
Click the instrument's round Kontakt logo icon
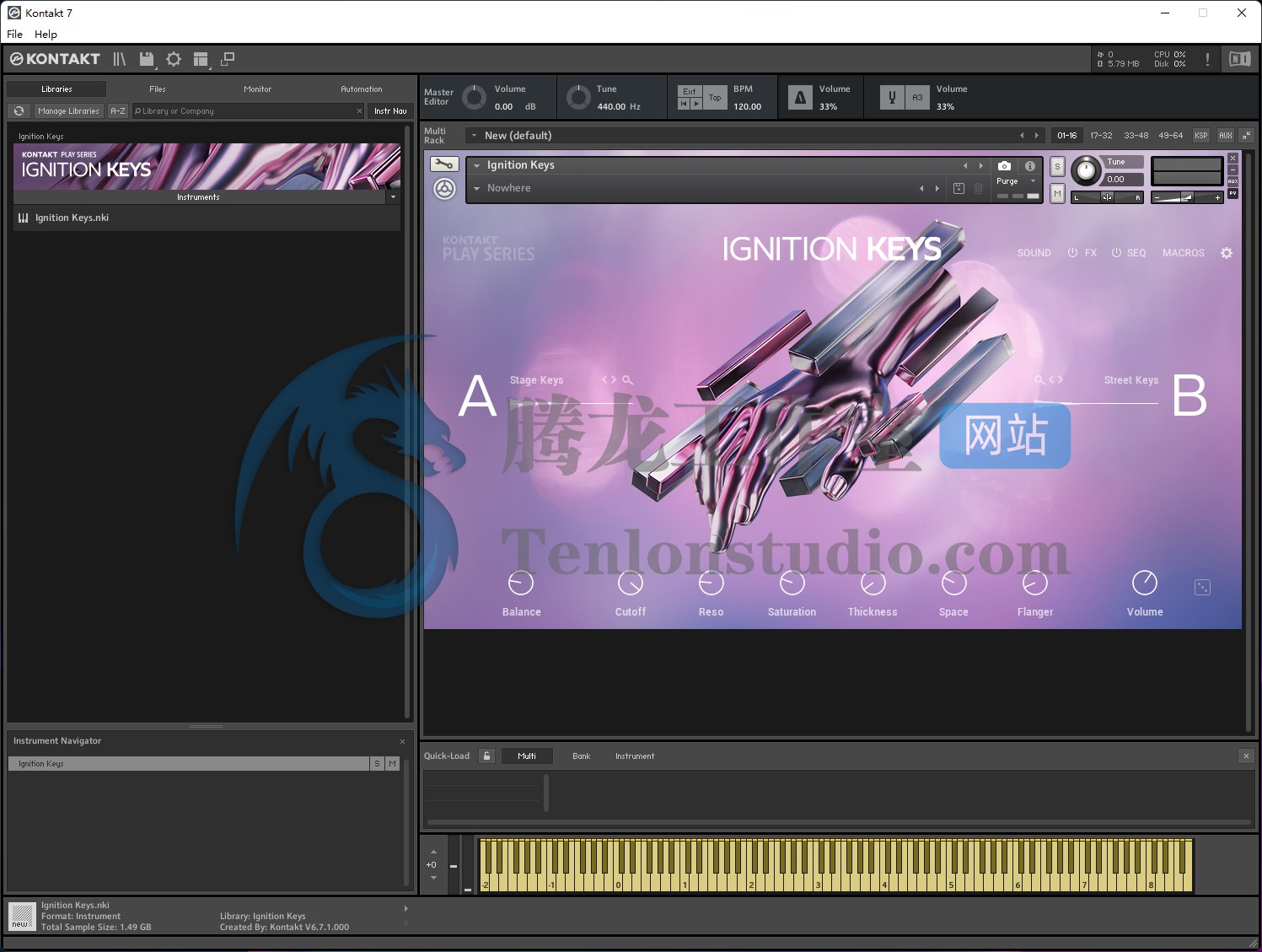pos(444,189)
